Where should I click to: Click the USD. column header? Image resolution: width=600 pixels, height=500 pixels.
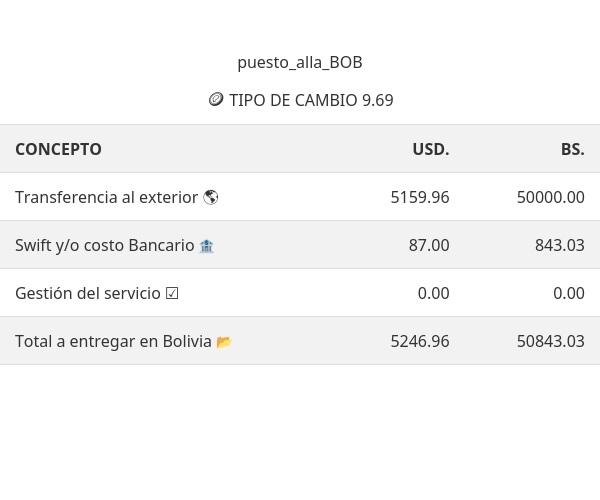click(x=430, y=149)
